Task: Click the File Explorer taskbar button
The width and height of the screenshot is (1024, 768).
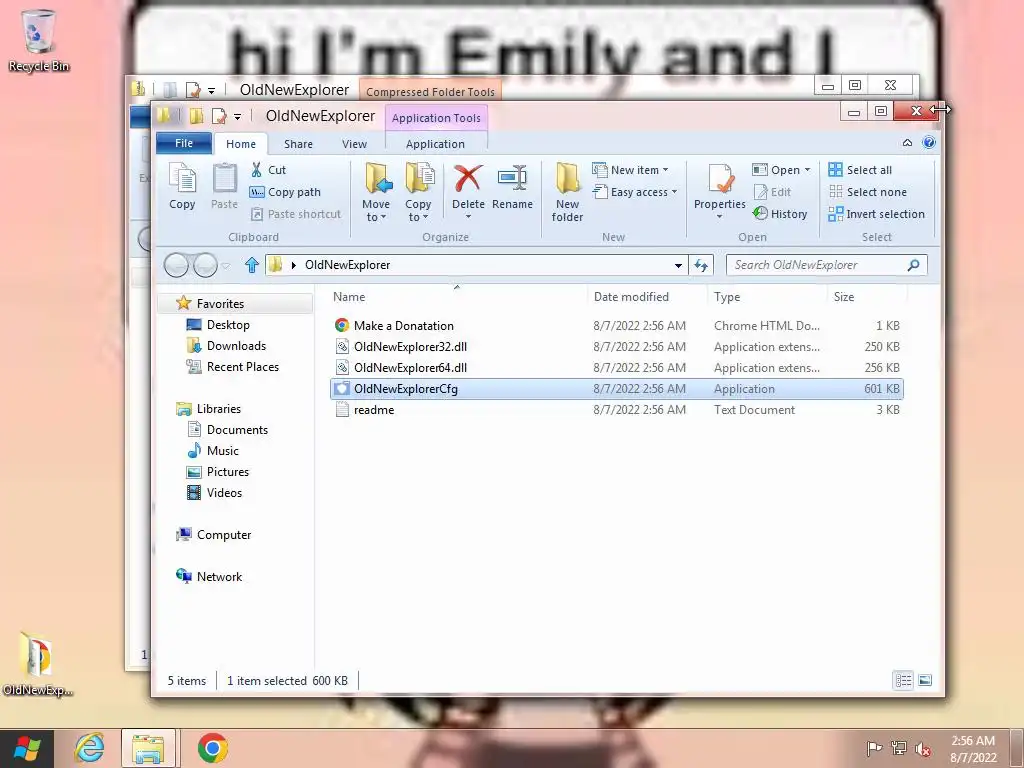Action: (148, 748)
